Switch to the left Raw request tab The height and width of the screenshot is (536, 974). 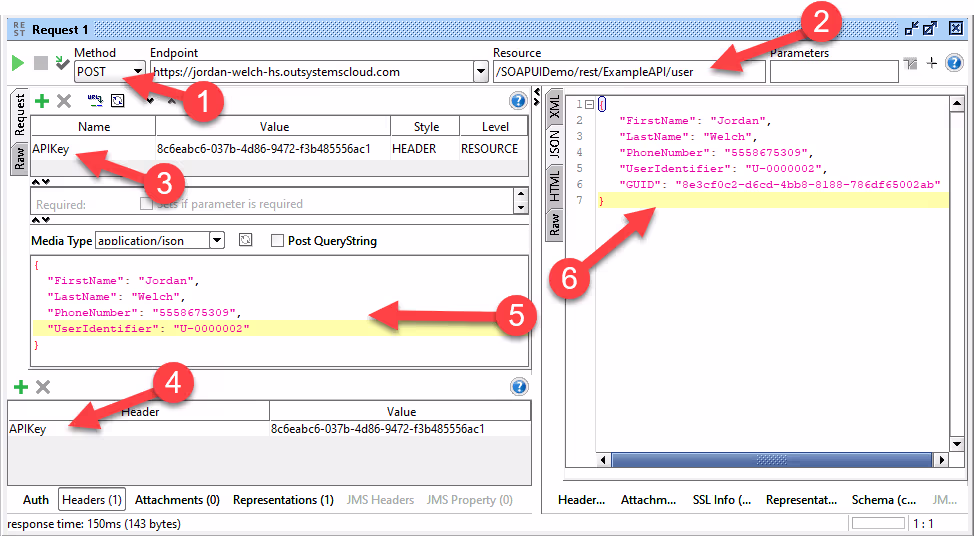pyautogui.click(x=20, y=158)
